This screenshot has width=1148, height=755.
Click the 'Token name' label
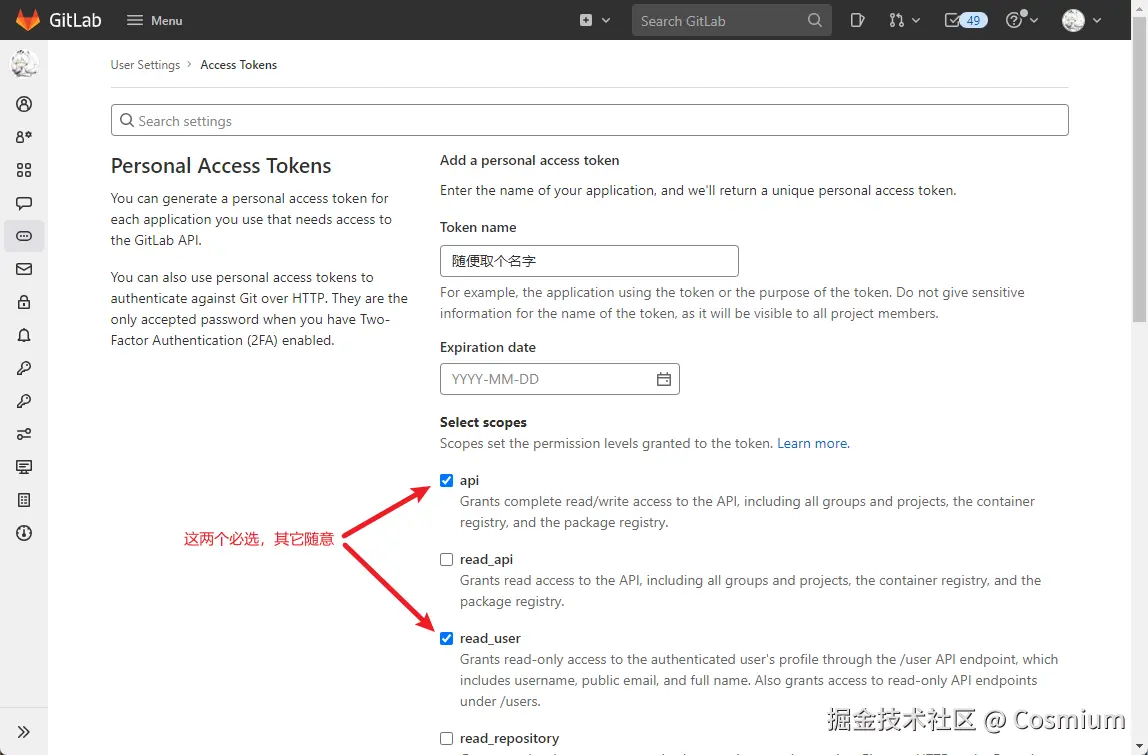(x=478, y=227)
